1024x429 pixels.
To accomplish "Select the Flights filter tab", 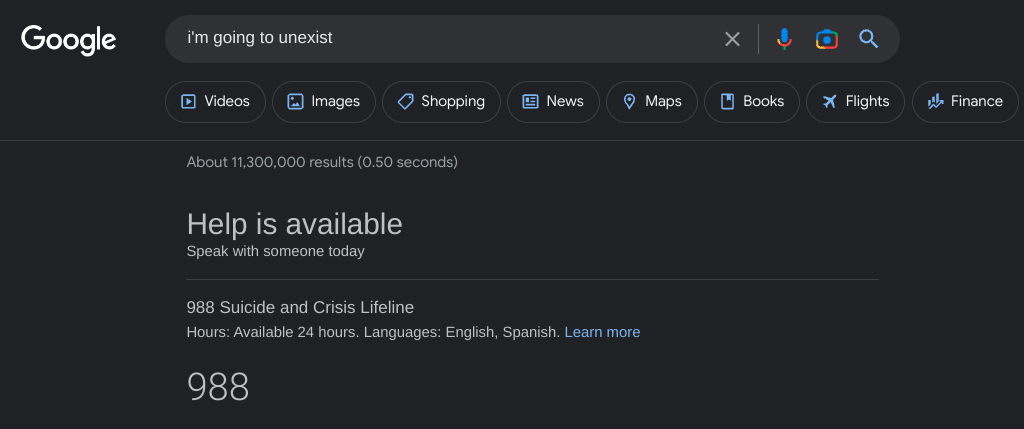I will click(x=856, y=102).
